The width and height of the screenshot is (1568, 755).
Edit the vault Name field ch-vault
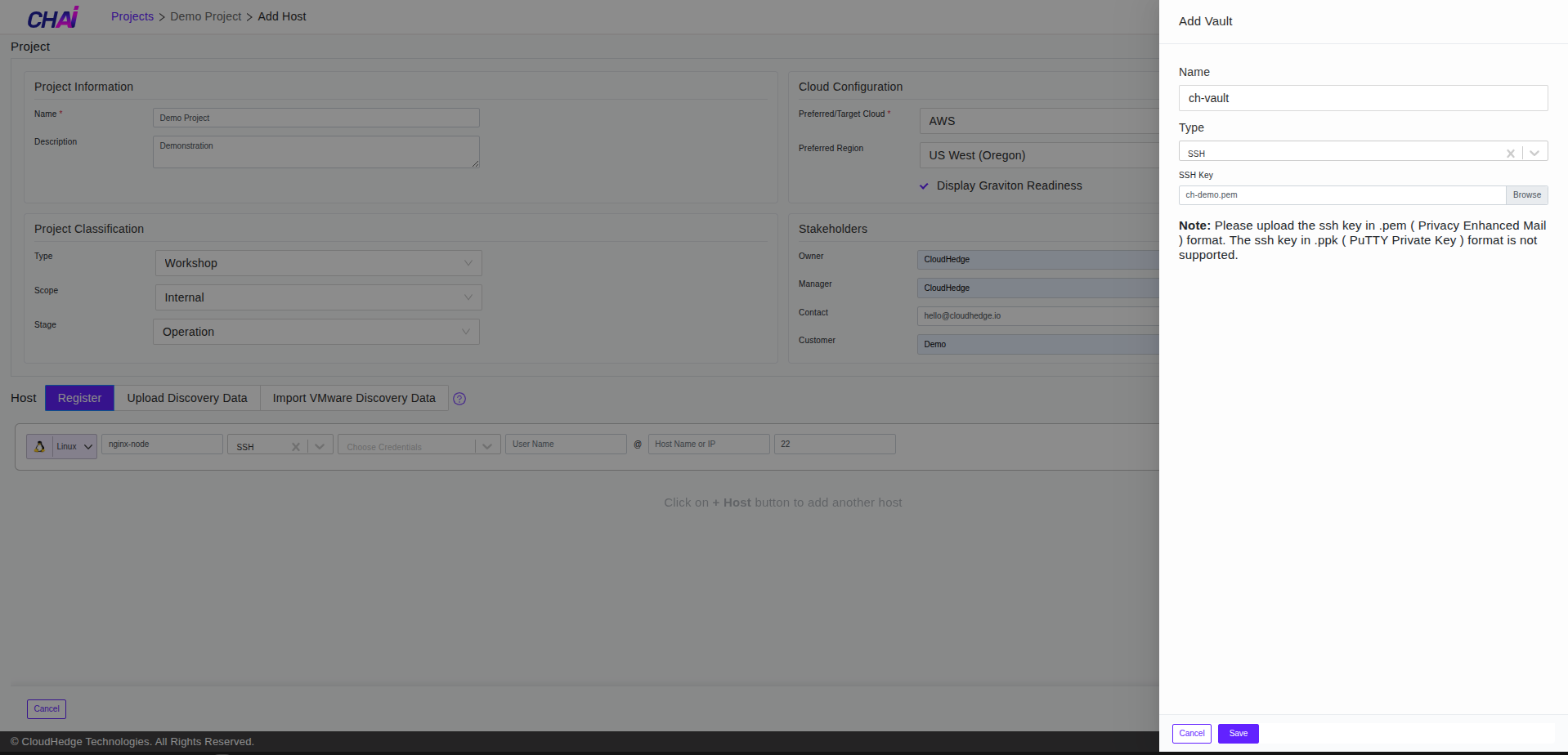1363,98
